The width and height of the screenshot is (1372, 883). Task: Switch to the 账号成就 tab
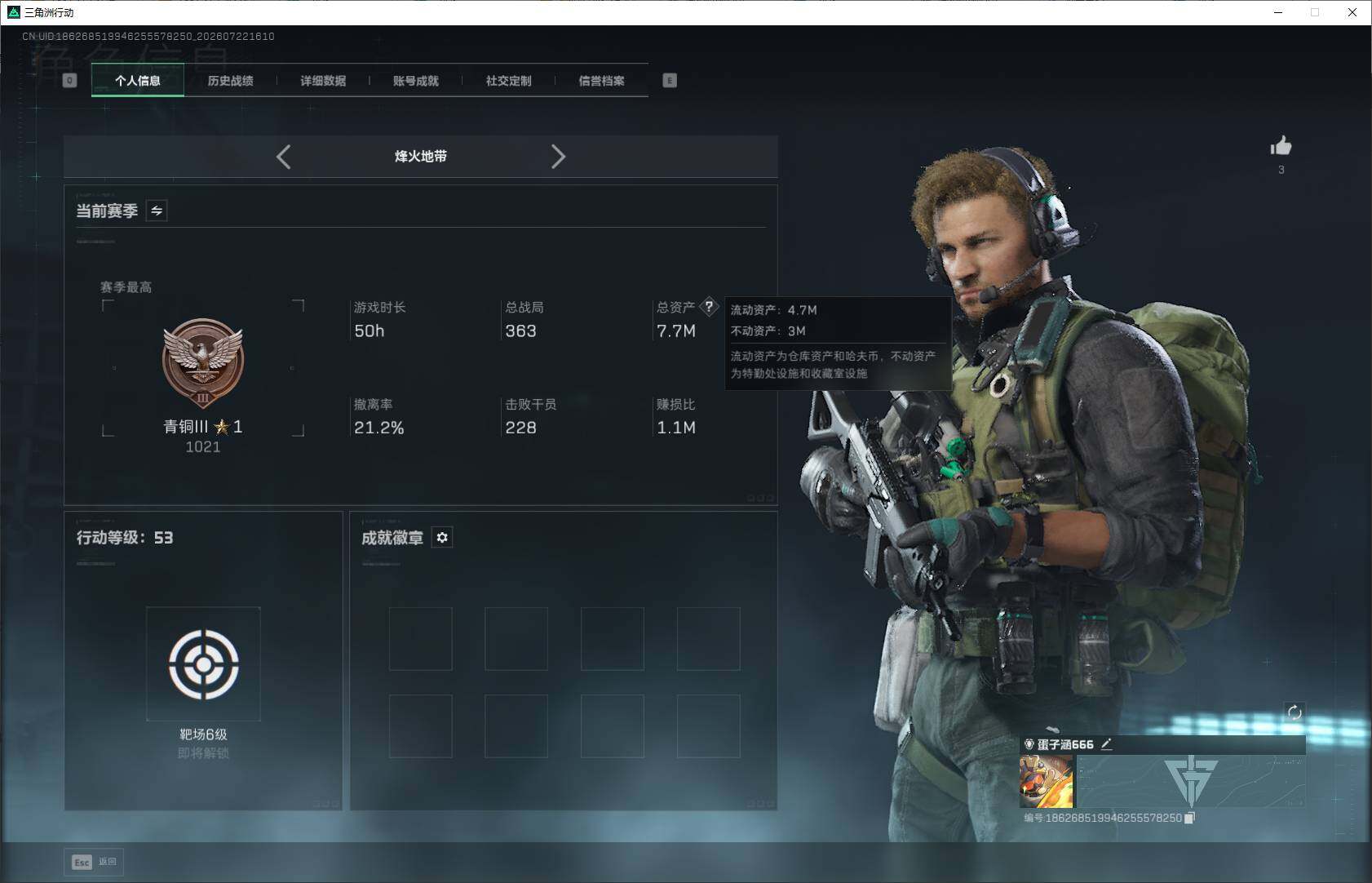point(416,81)
